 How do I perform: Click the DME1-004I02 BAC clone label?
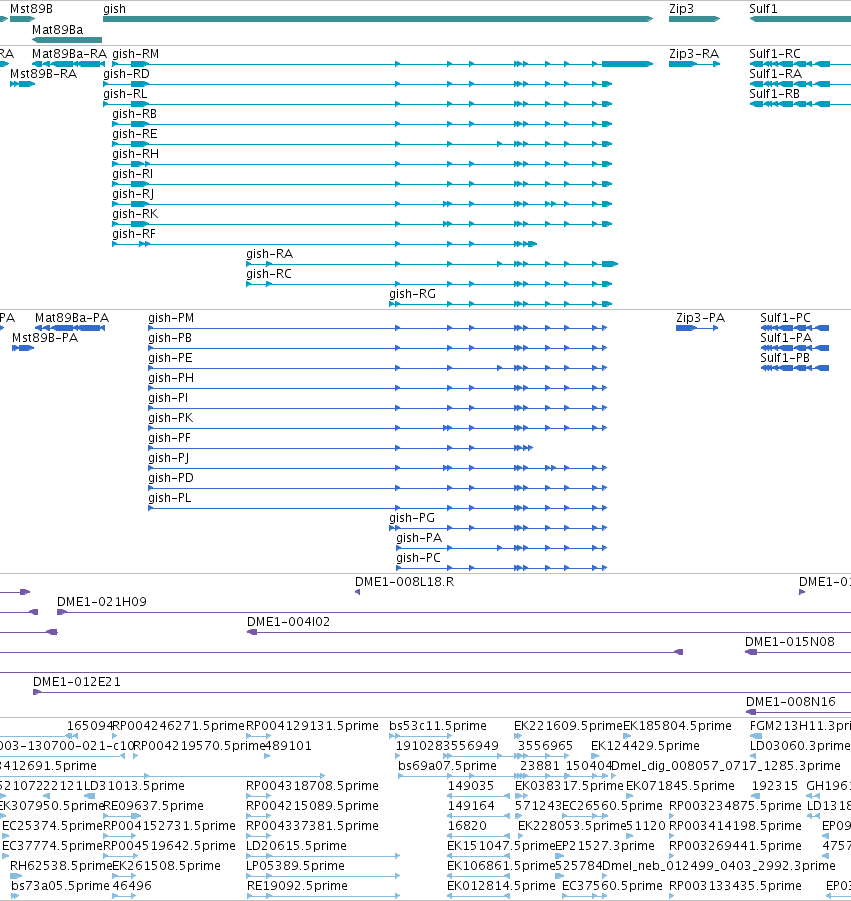pyautogui.click(x=288, y=622)
